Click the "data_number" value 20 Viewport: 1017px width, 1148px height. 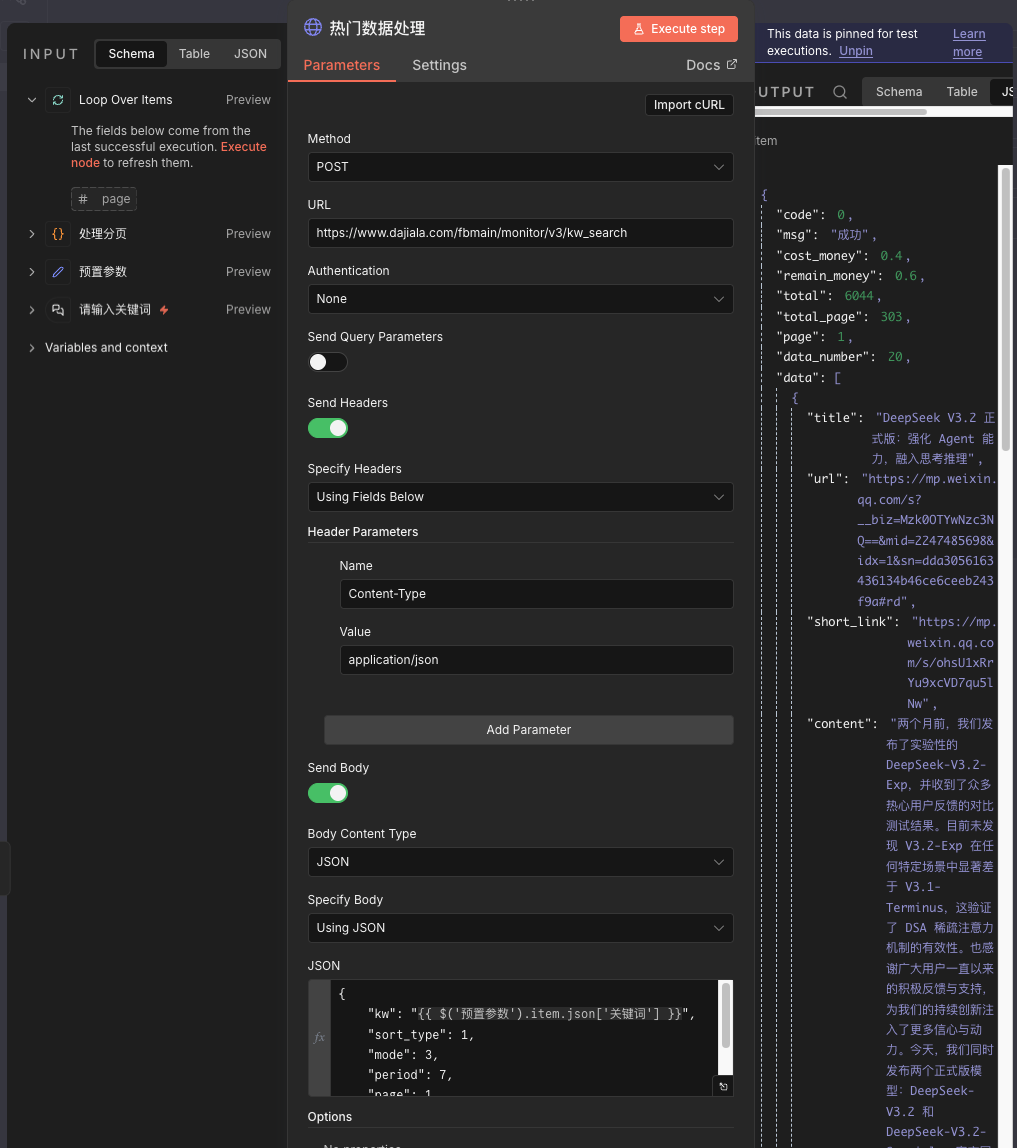pos(895,357)
